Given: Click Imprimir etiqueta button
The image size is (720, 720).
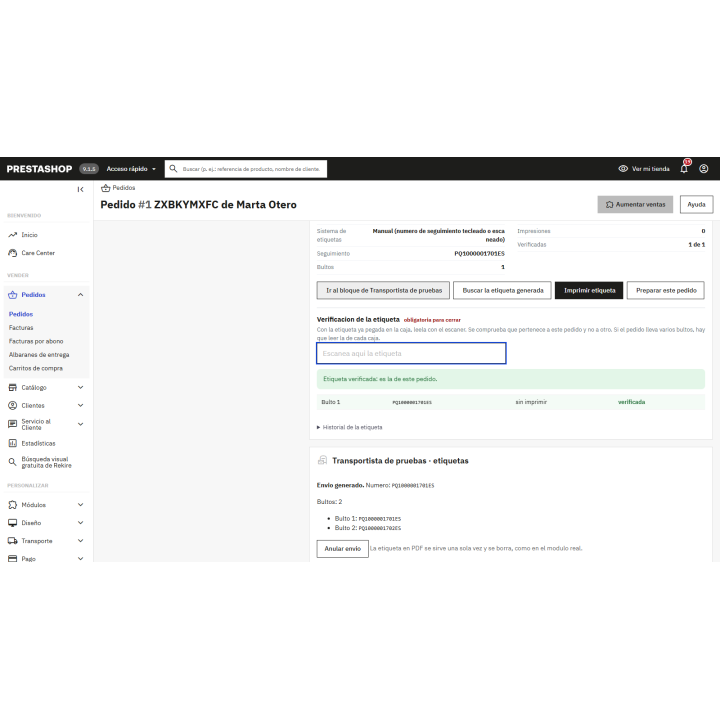Looking at the screenshot, I should (589, 290).
